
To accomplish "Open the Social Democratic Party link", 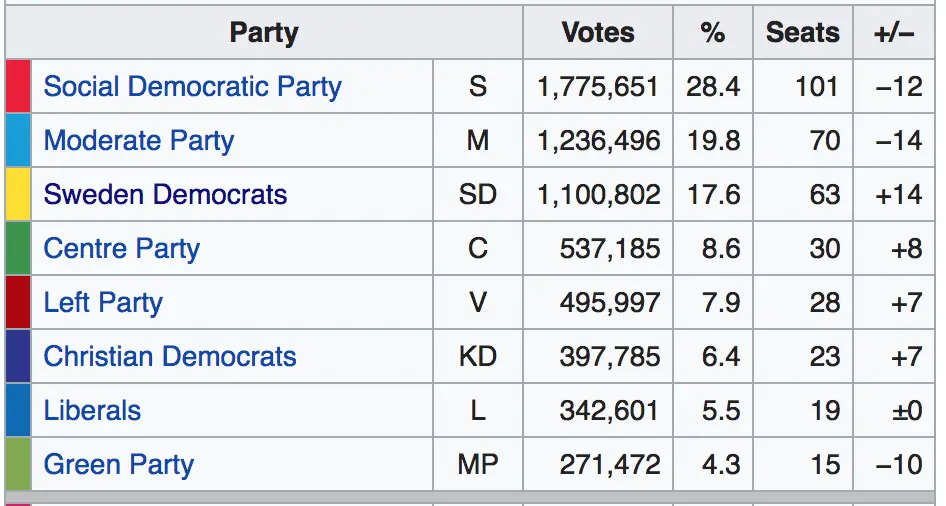I will [192, 87].
